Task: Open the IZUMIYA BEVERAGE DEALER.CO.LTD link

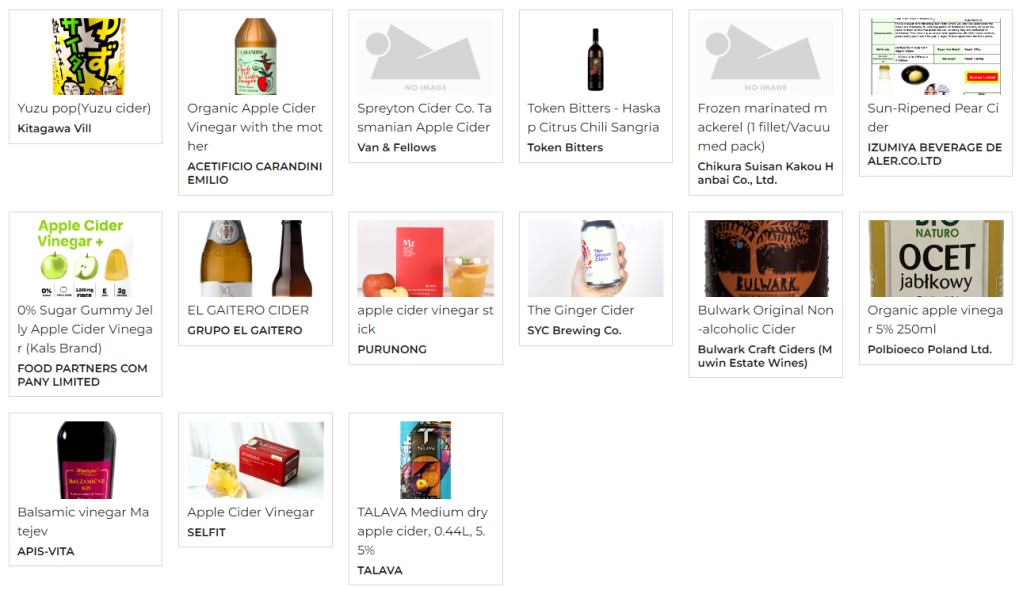Action: (x=934, y=154)
